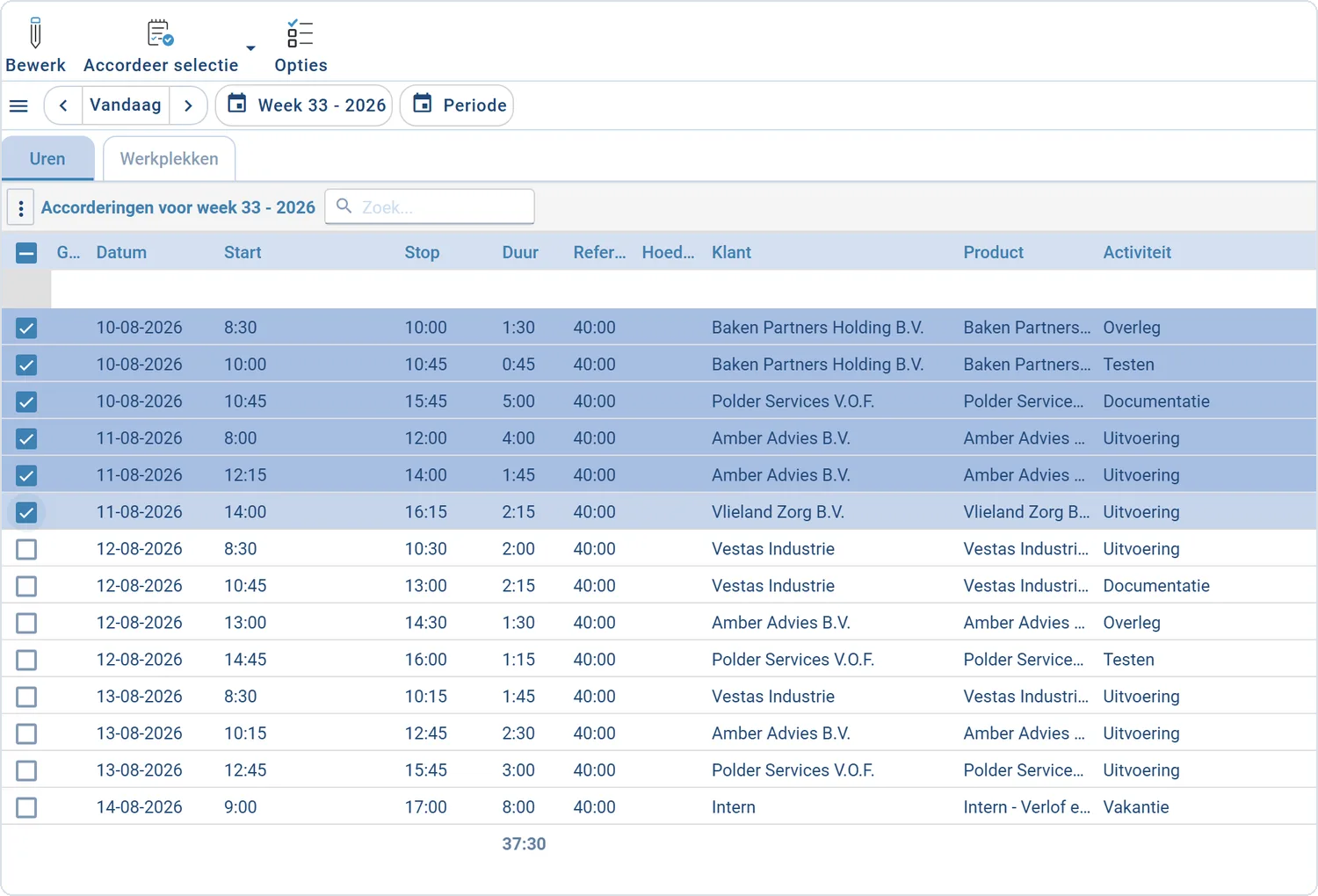Check row 12-08-2026 14:45 checkbox
The width and height of the screenshot is (1318, 896).
tap(26, 660)
